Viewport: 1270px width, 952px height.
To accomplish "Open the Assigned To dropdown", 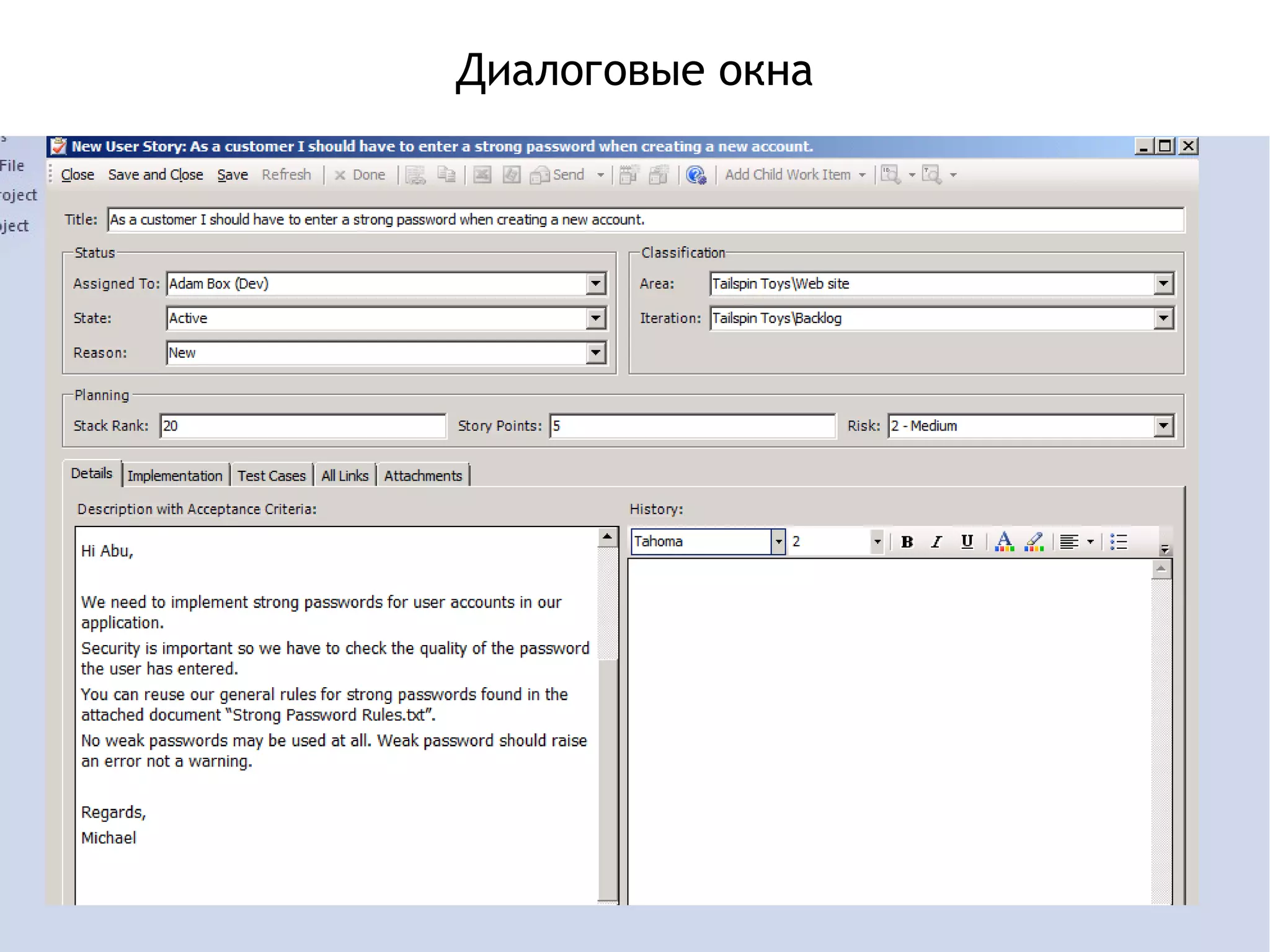I will pyautogui.click(x=596, y=284).
